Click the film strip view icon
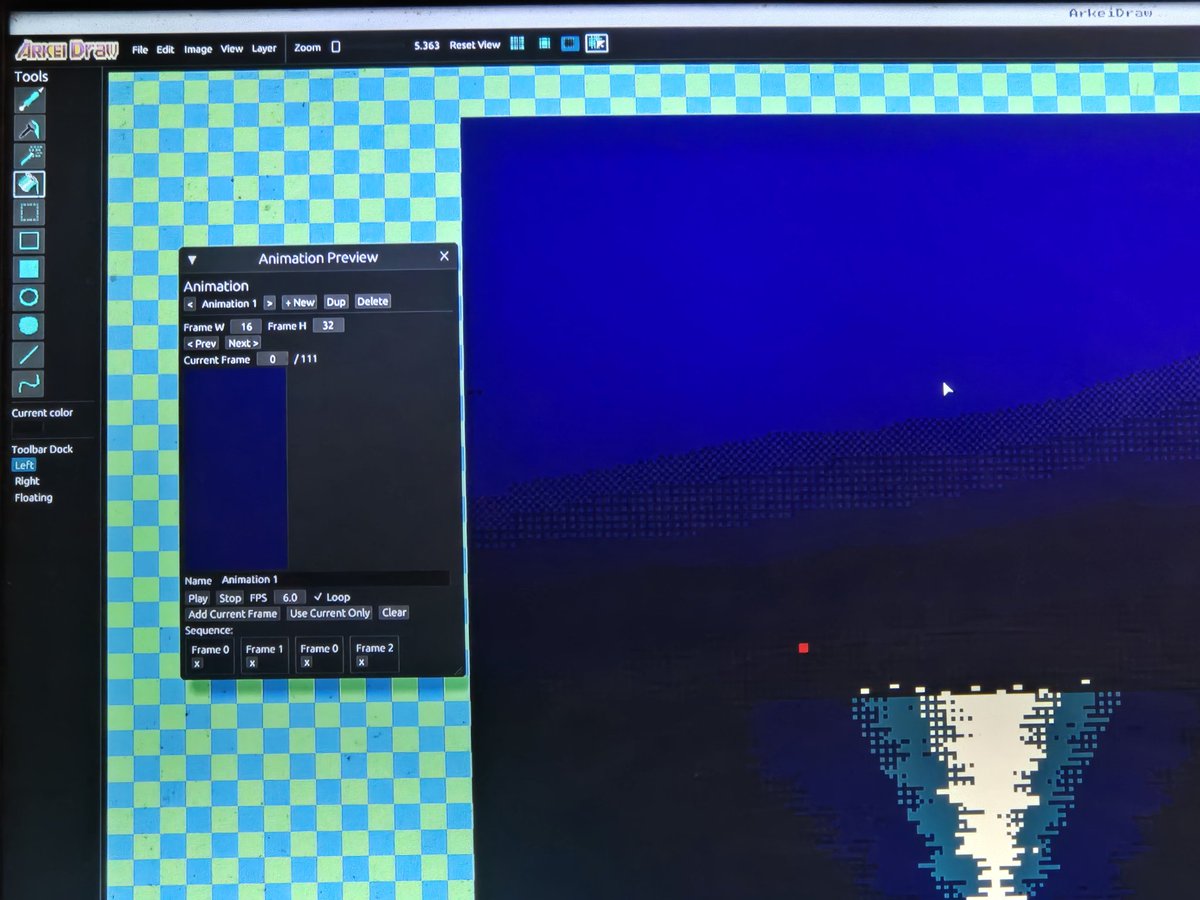The width and height of the screenshot is (1200, 900). (x=545, y=44)
